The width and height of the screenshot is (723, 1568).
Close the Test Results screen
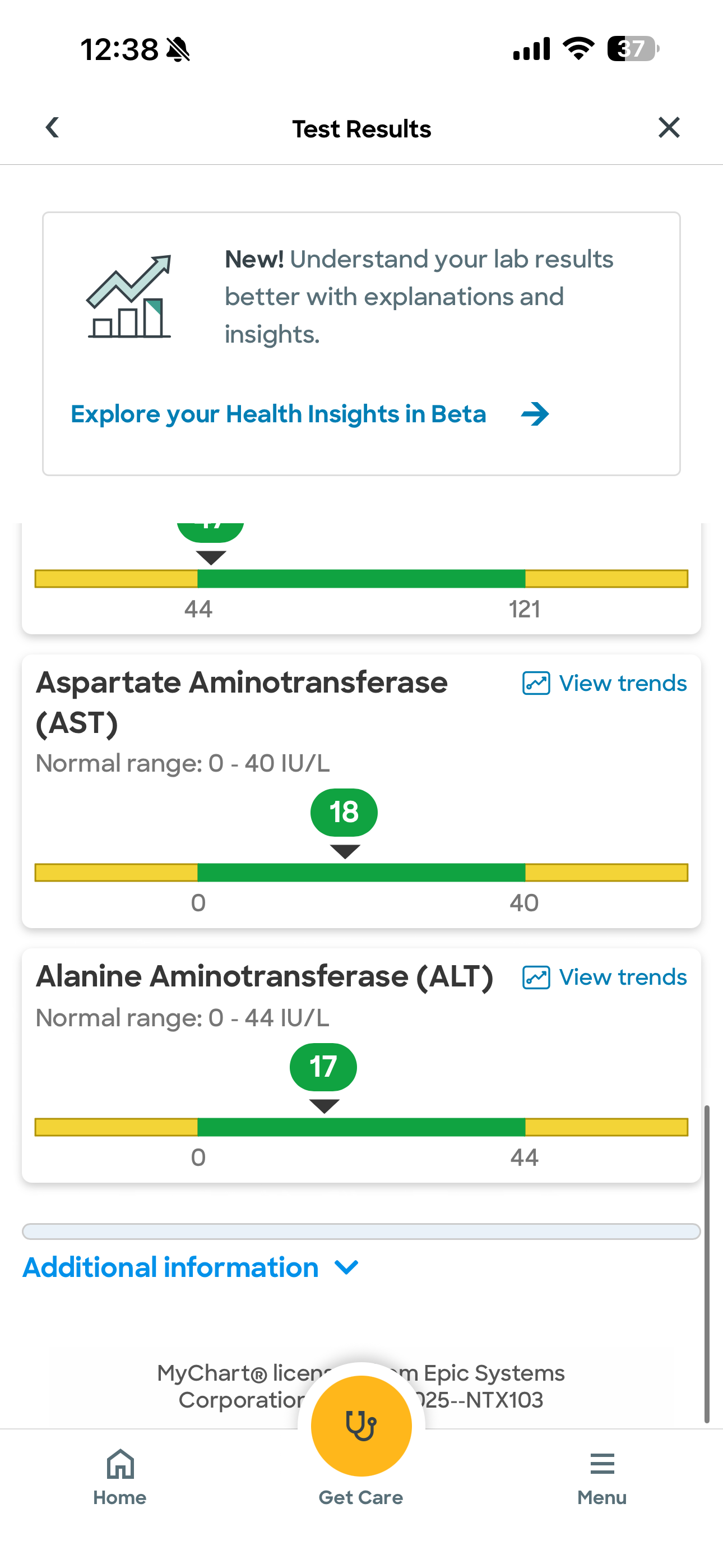tap(669, 128)
